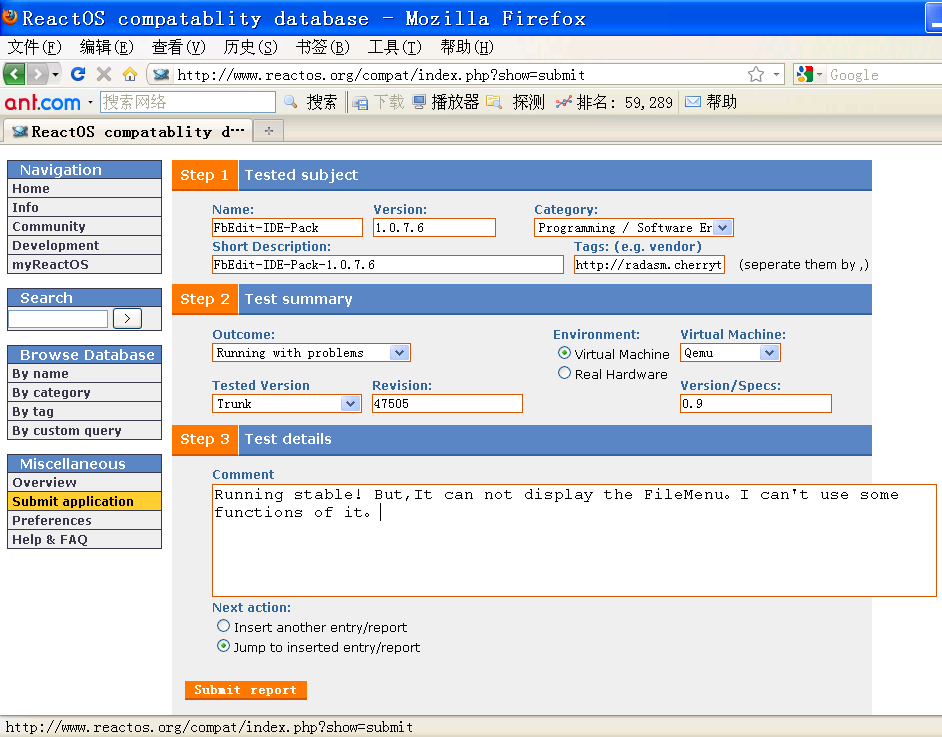Click the ant.com ranking chart icon
The height and width of the screenshot is (737, 942).
(x=564, y=102)
